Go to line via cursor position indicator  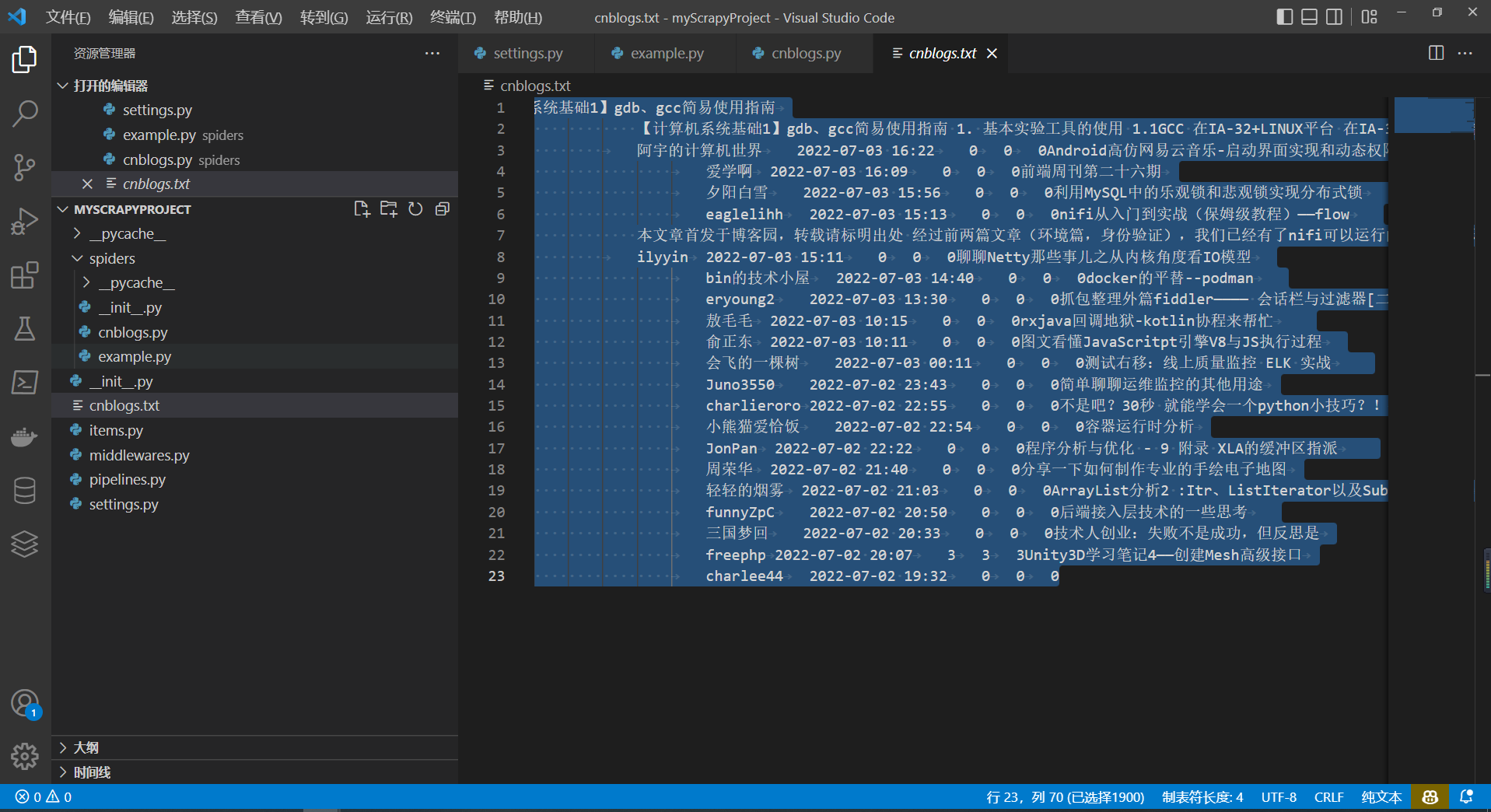[1066, 797]
